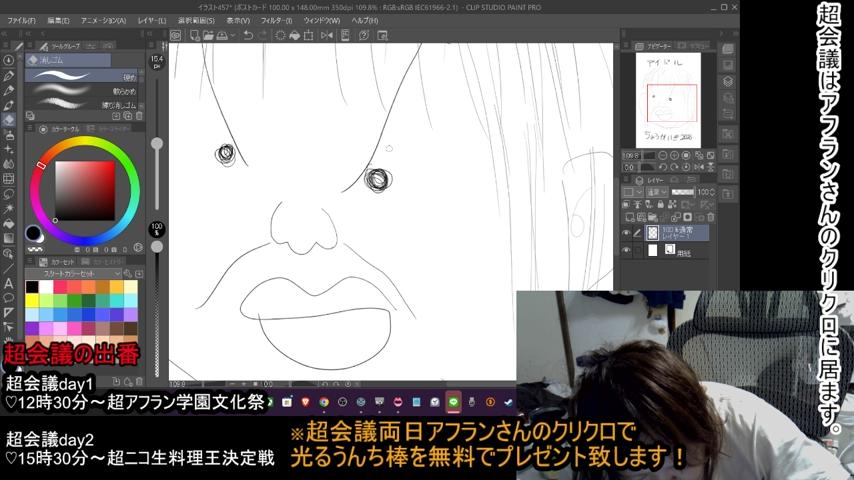Open the File menu
The height and width of the screenshot is (480, 854).
click(x=21, y=20)
